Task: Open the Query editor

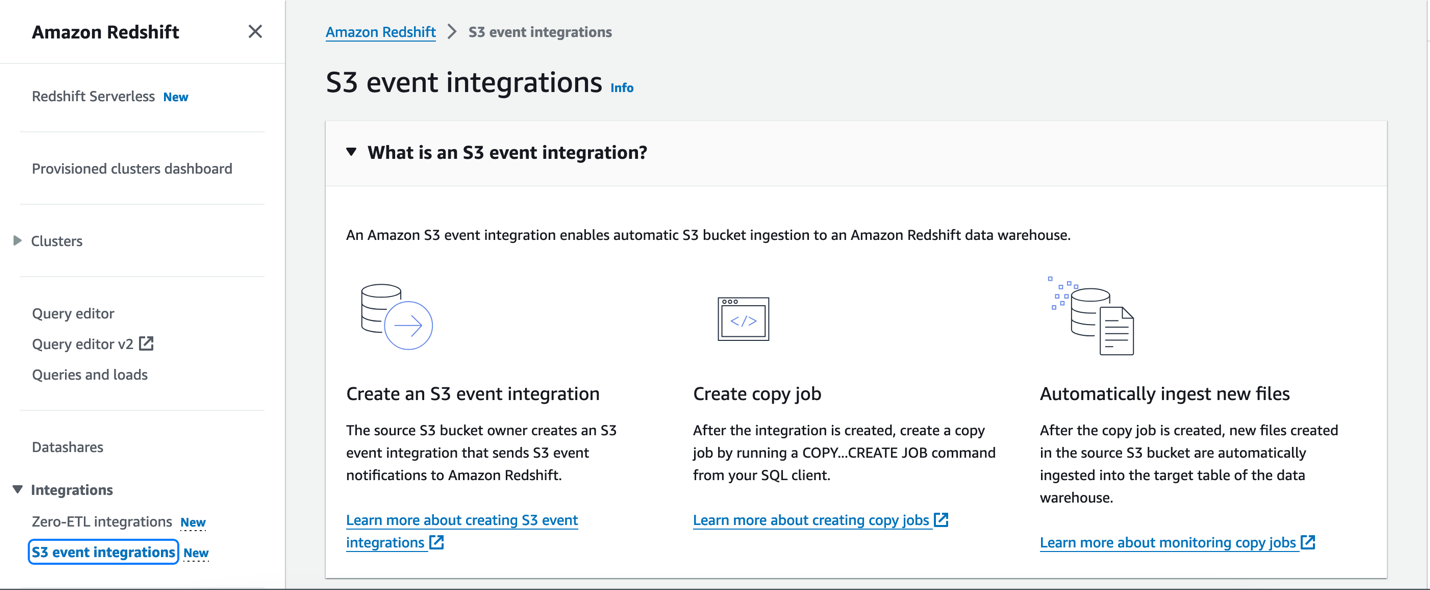Action: tap(73, 314)
